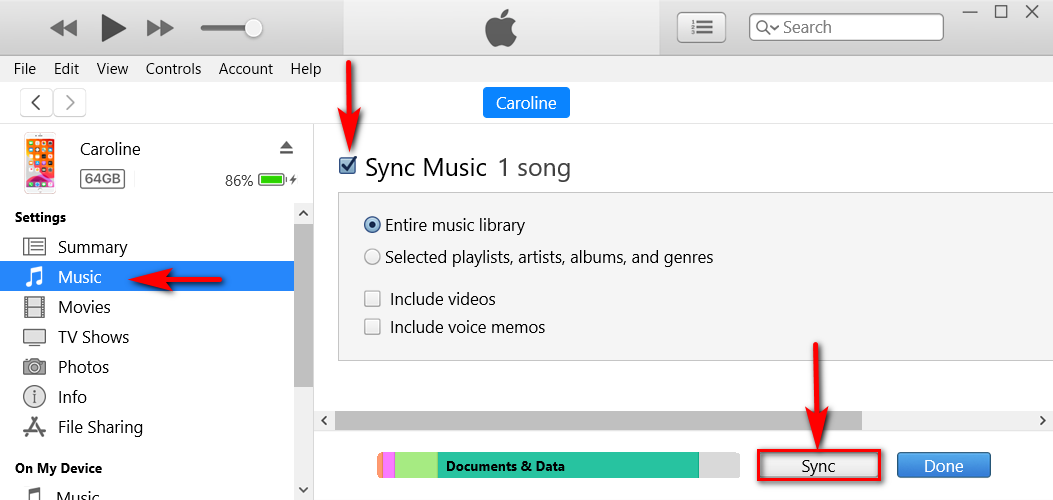Open the list view icon
Screen dimensions: 1053x500
tap(701, 27)
